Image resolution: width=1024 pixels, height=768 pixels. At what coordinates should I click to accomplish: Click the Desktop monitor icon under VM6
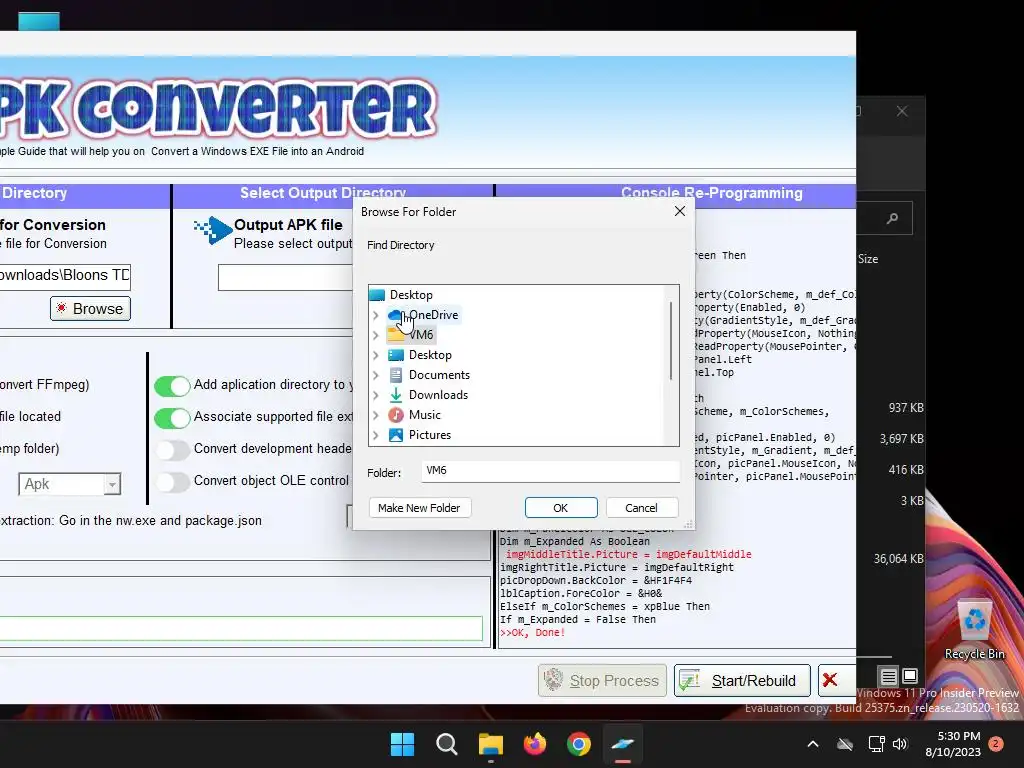point(396,355)
